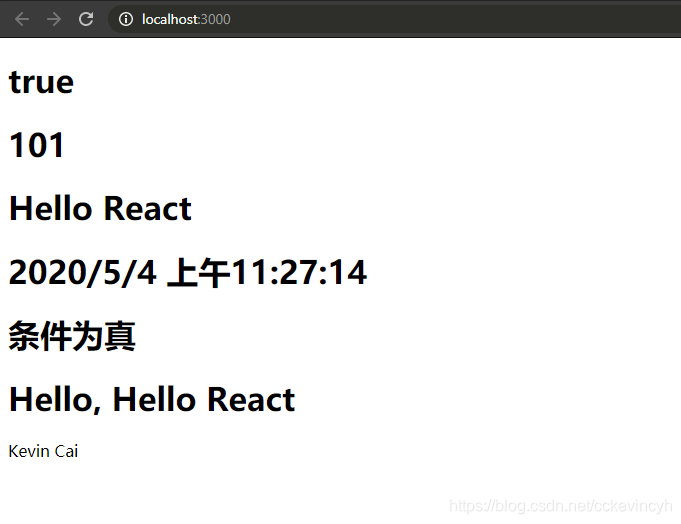Select the "Hello, Hello React" heading
Viewport: 681px width, 524px height.
(152, 399)
